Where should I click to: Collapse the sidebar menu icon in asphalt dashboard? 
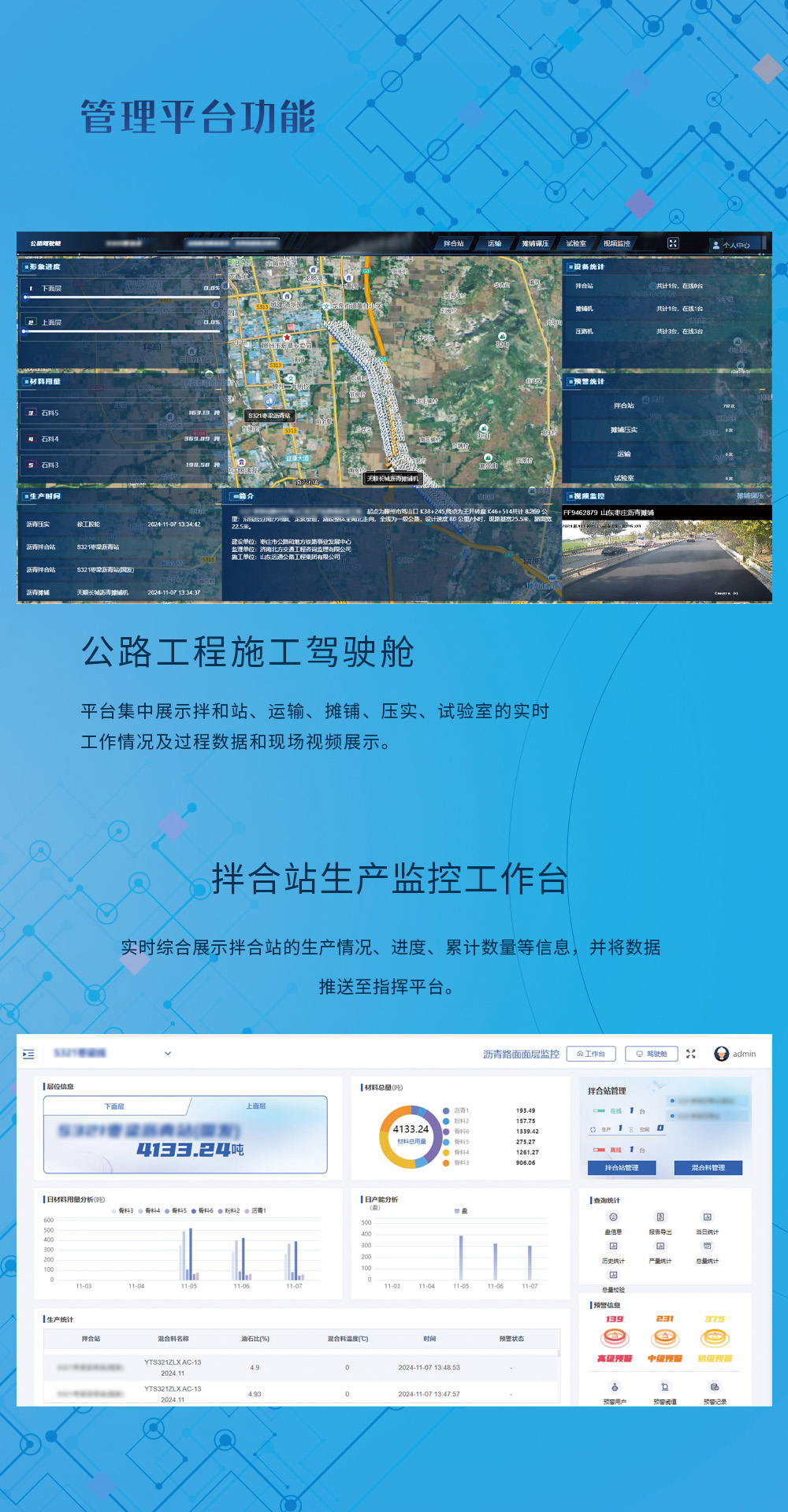[28, 1054]
